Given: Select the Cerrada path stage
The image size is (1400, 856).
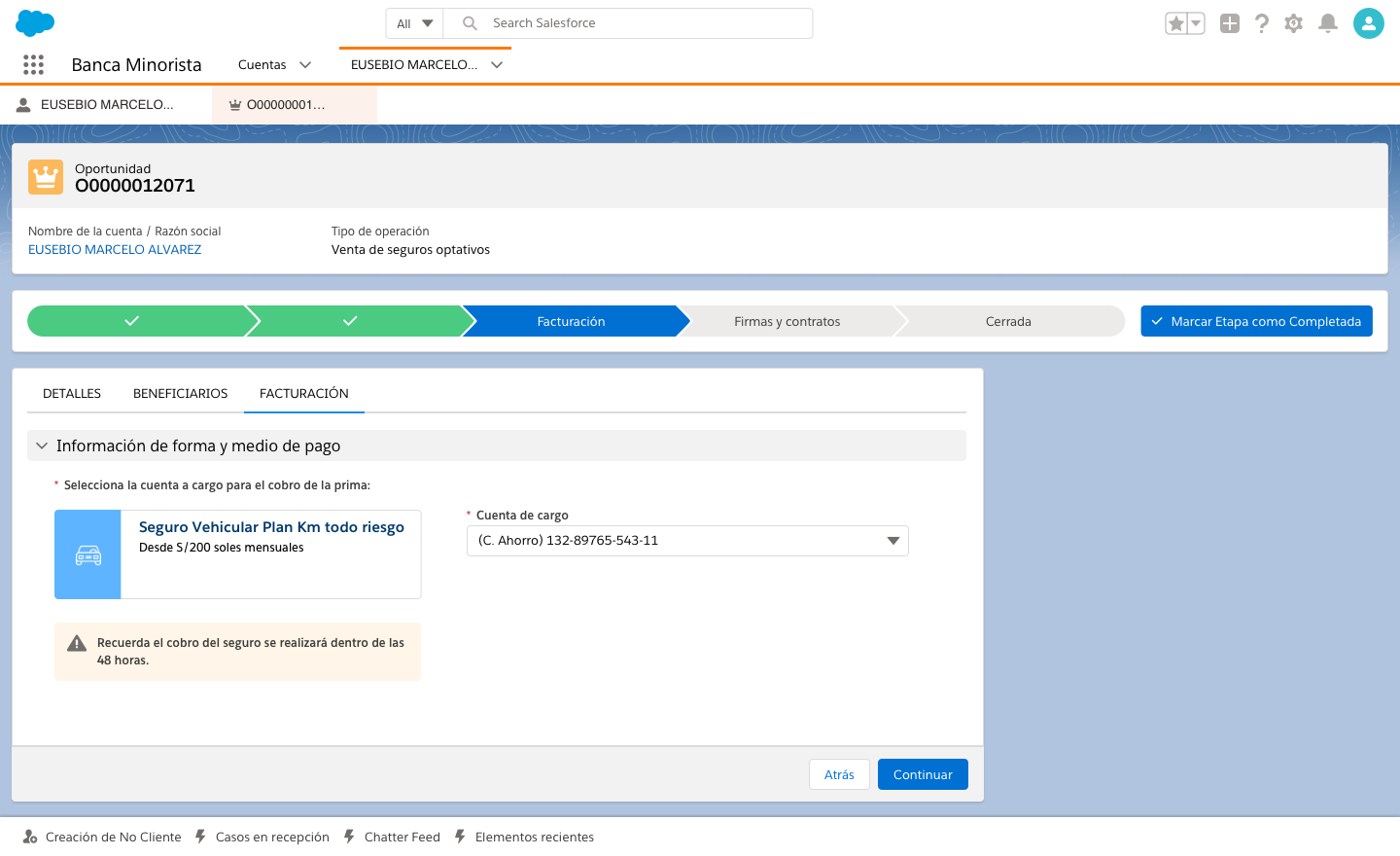Looking at the screenshot, I should [1009, 321].
